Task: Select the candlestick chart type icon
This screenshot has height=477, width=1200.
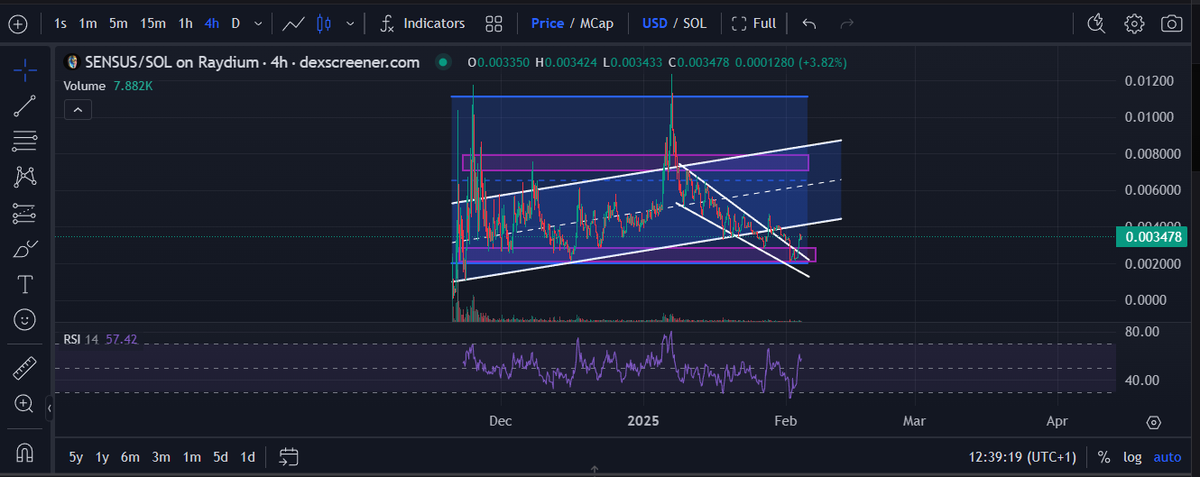Action: [323, 23]
